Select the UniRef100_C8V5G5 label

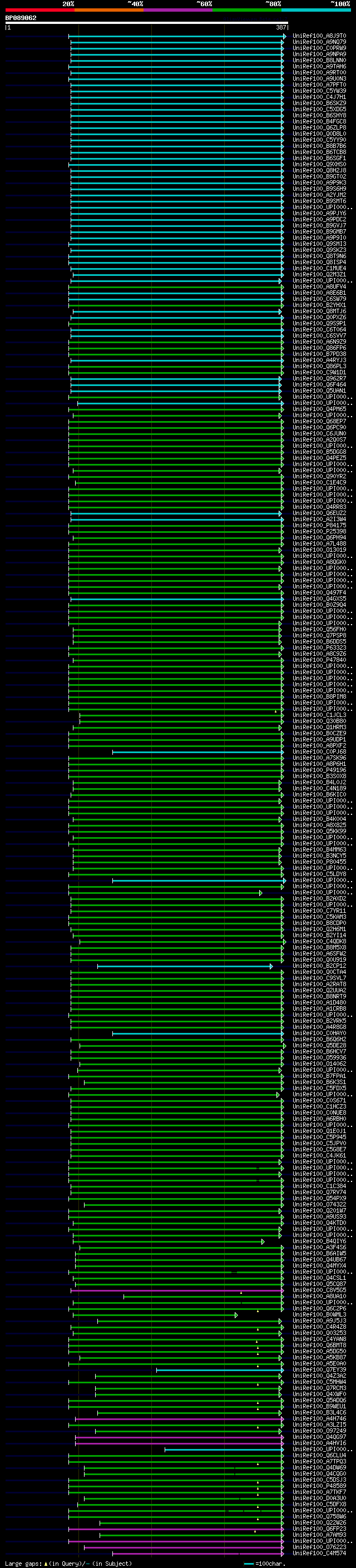(x=319, y=1290)
